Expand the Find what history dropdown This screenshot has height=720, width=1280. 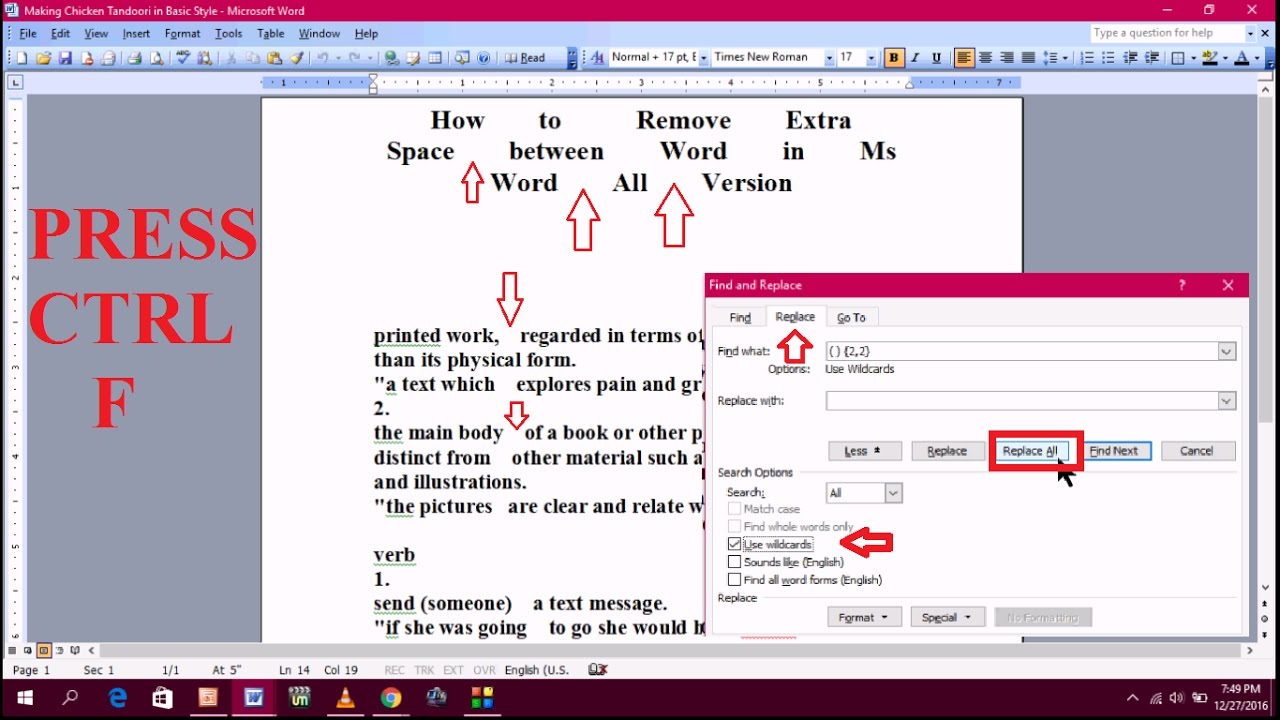click(1227, 351)
